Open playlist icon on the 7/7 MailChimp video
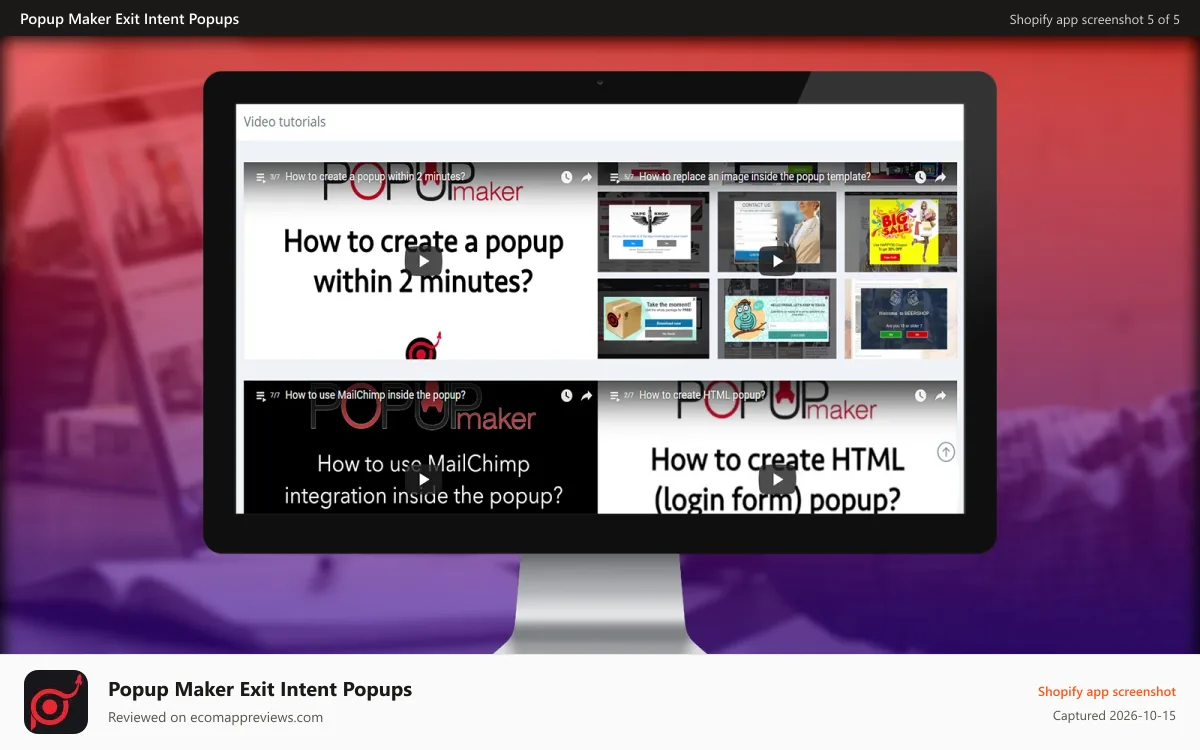Image resolution: width=1200 pixels, height=750 pixels. pos(261,395)
